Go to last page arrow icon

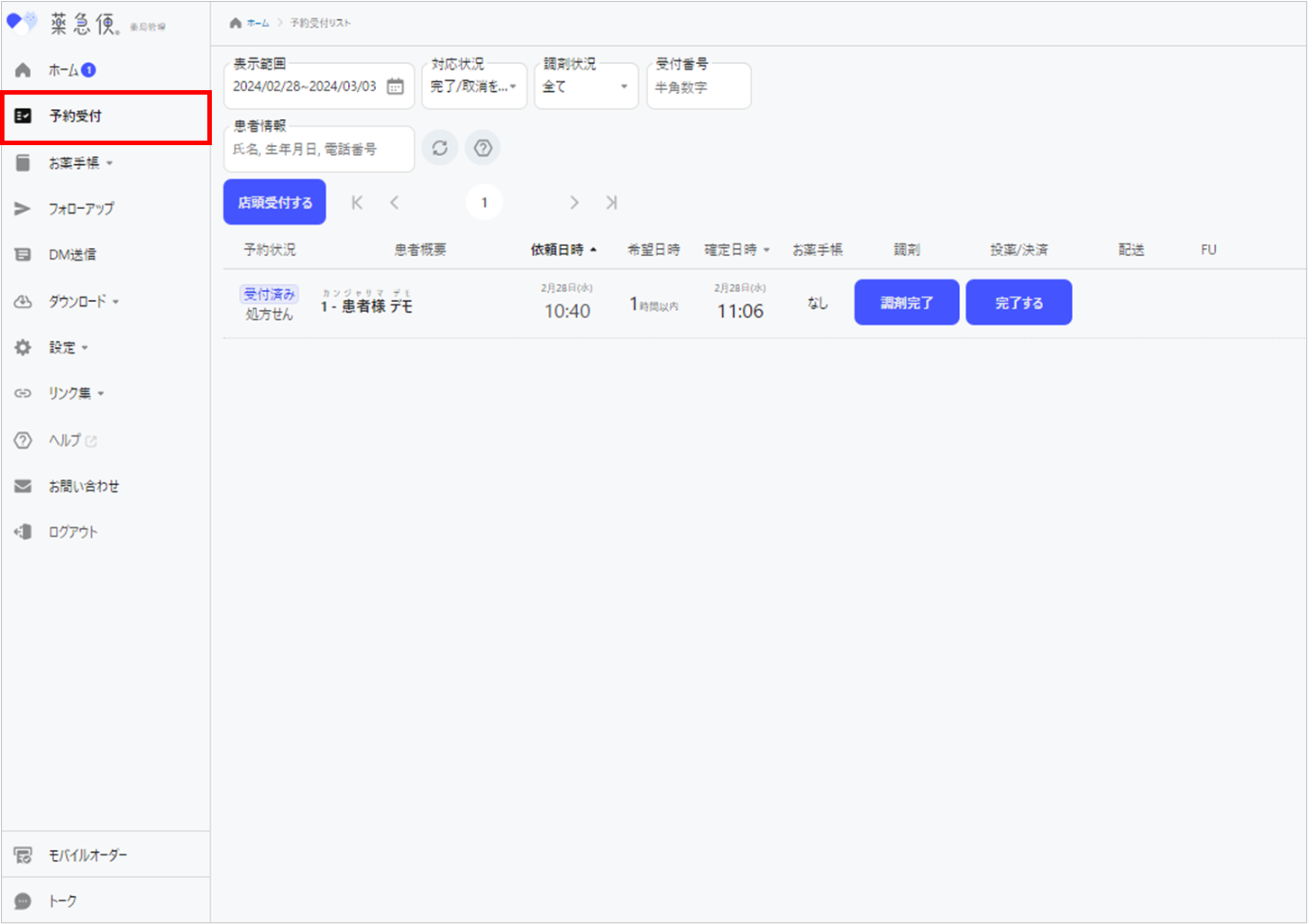[611, 203]
